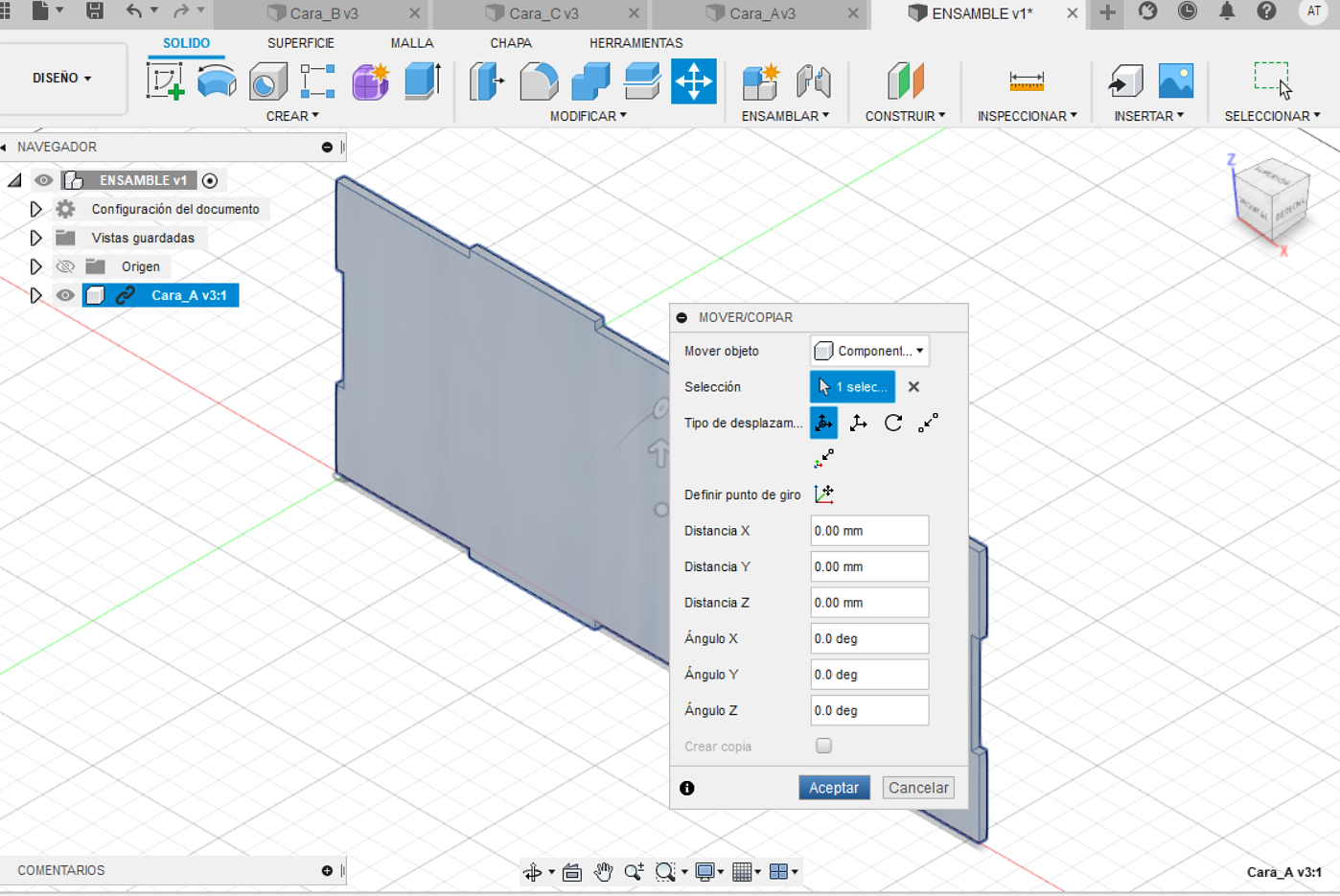The image size is (1340, 896).
Task: Collapse the MOVER/COPIAR dialog
Action: click(682, 317)
